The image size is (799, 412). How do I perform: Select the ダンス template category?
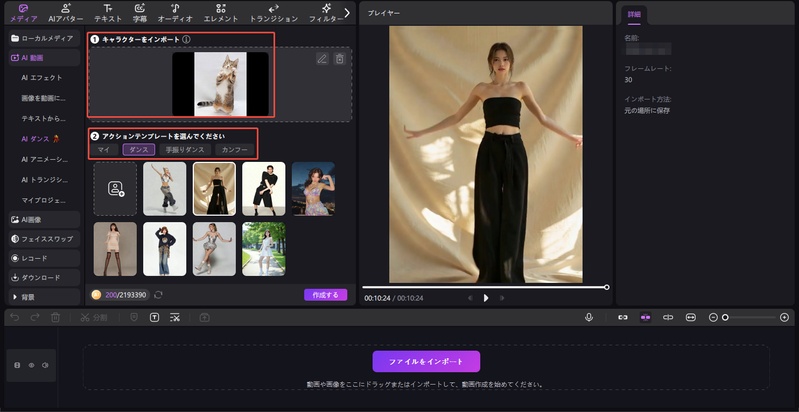[139, 150]
